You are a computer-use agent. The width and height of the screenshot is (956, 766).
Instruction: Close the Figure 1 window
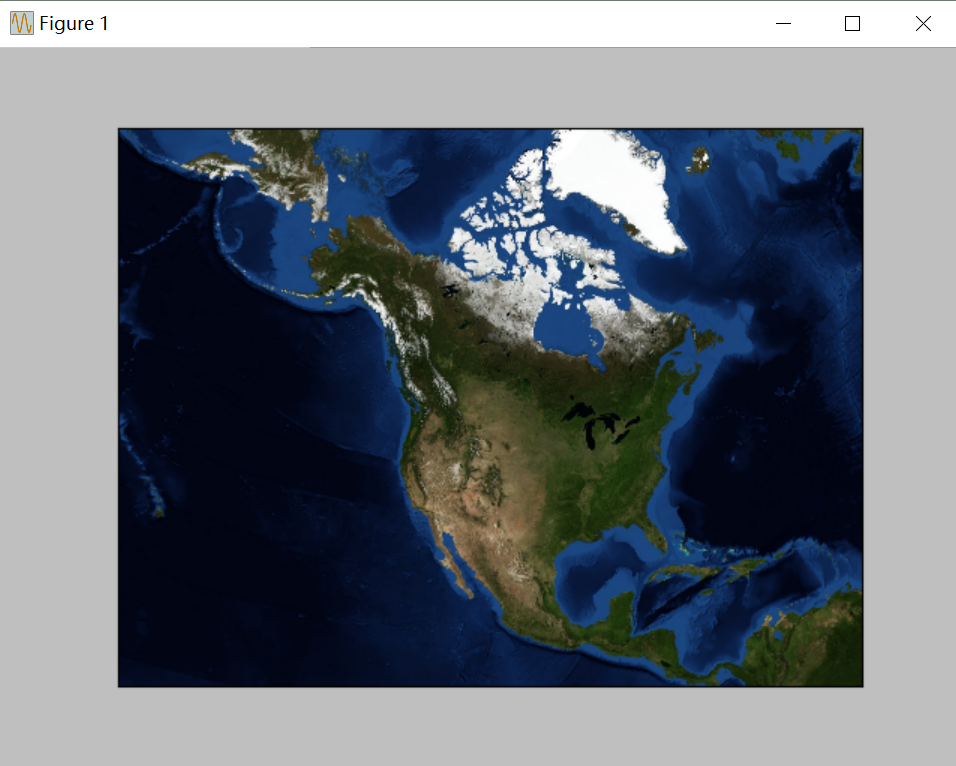pyautogui.click(x=922, y=22)
